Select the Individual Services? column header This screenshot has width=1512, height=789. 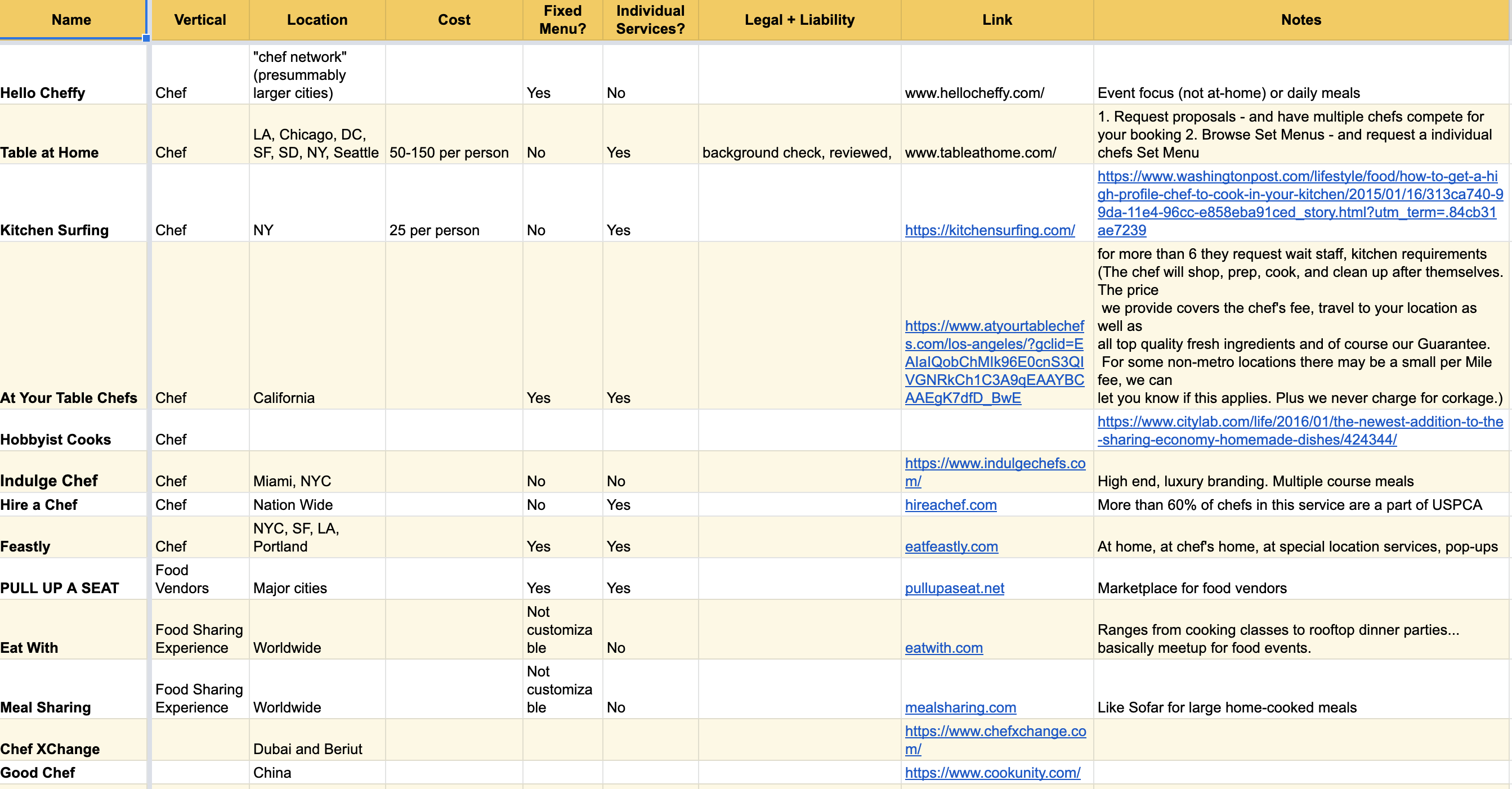[x=650, y=20]
